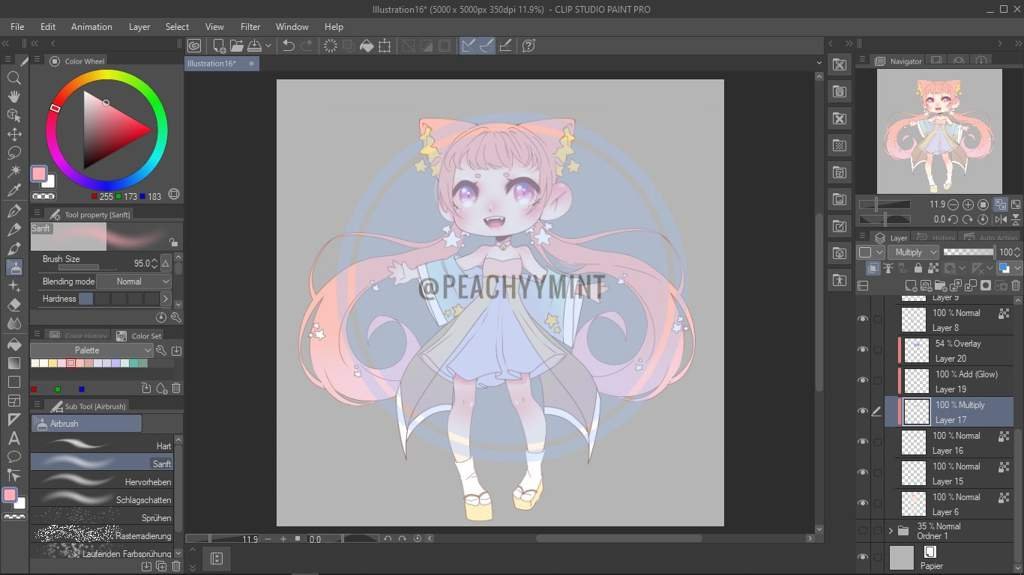The height and width of the screenshot is (575, 1024).
Task: Click the pink main color swatch
Action: (x=39, y=174)
